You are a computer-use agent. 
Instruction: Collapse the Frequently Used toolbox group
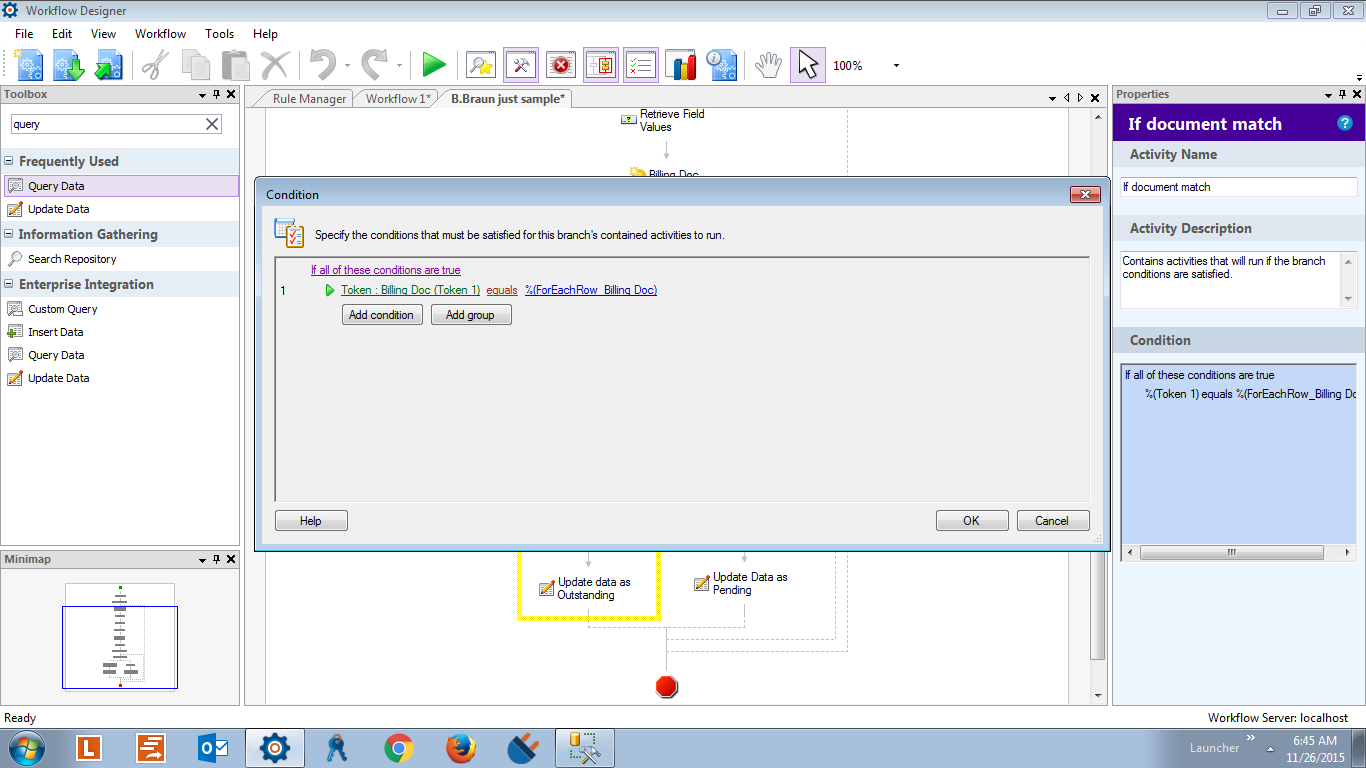tap(9, 161)
